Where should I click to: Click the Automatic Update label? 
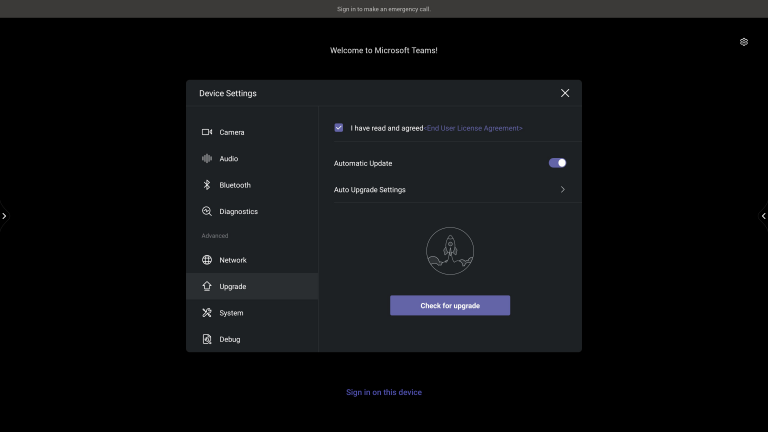363,164
